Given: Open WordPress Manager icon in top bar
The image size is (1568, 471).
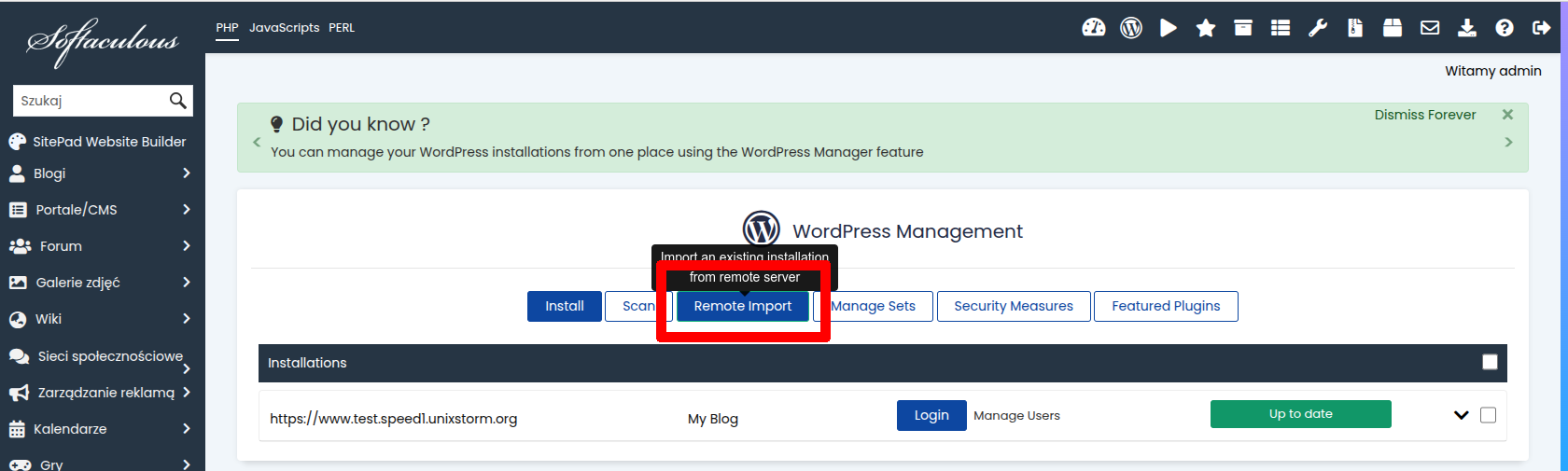Looking at the screenshot, I should (1131, 28).
